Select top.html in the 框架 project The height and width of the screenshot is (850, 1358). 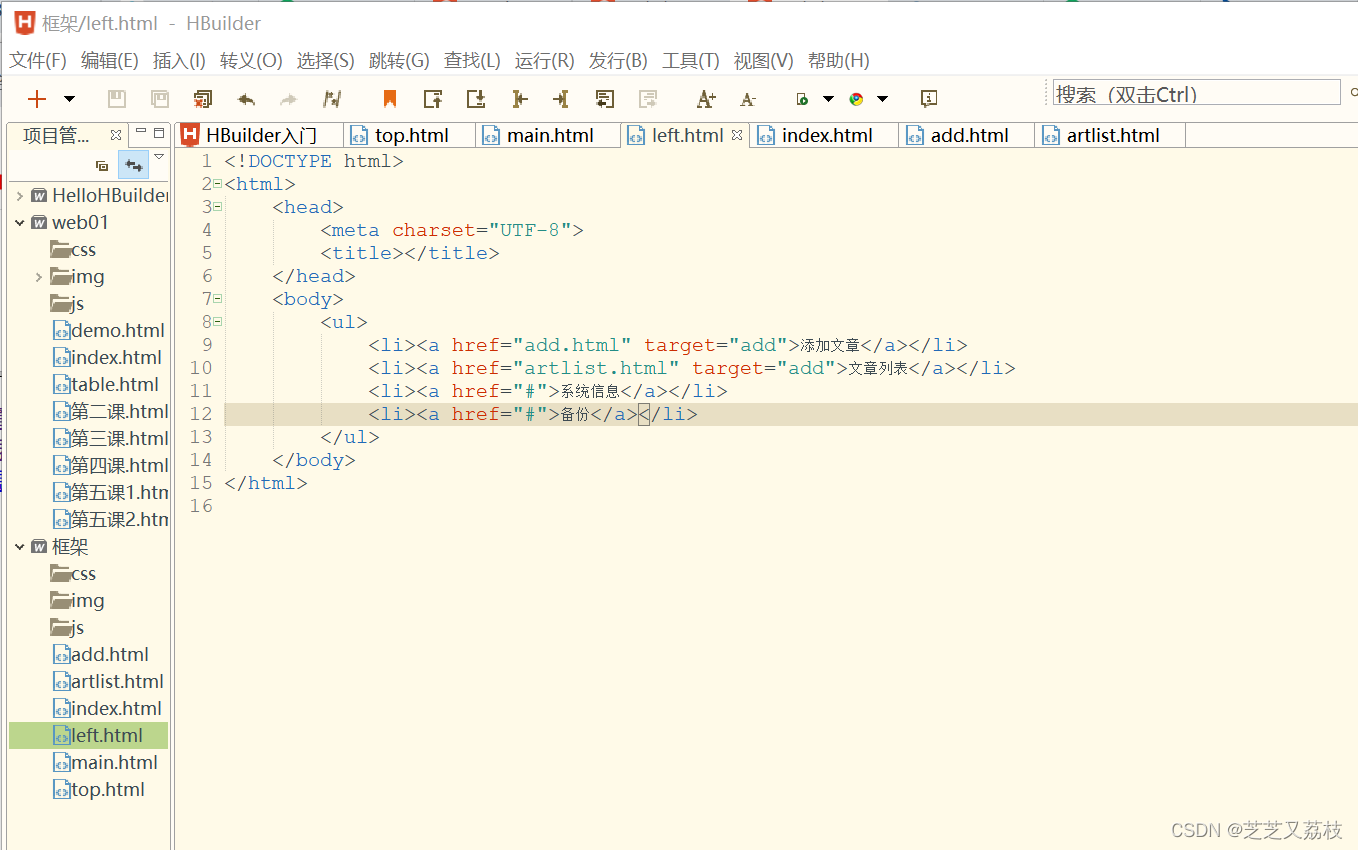(99, 789)
